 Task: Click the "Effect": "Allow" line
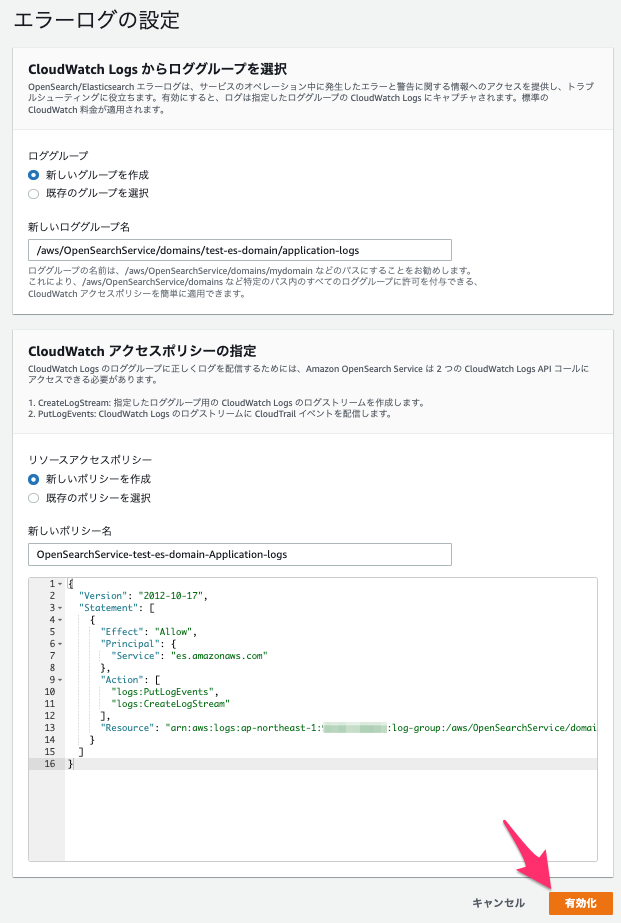pyautogui.click(x=149, y=632)
